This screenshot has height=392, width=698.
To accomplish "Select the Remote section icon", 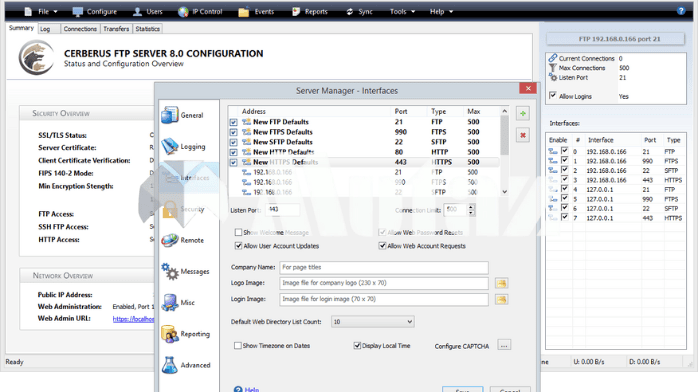I will pos(170,240).
